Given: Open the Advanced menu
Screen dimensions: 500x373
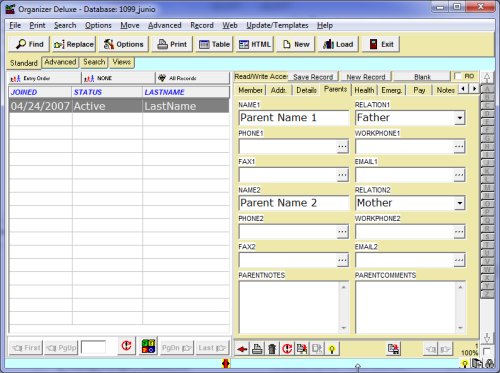Looking at the screenshot, I should pos(165,25).
